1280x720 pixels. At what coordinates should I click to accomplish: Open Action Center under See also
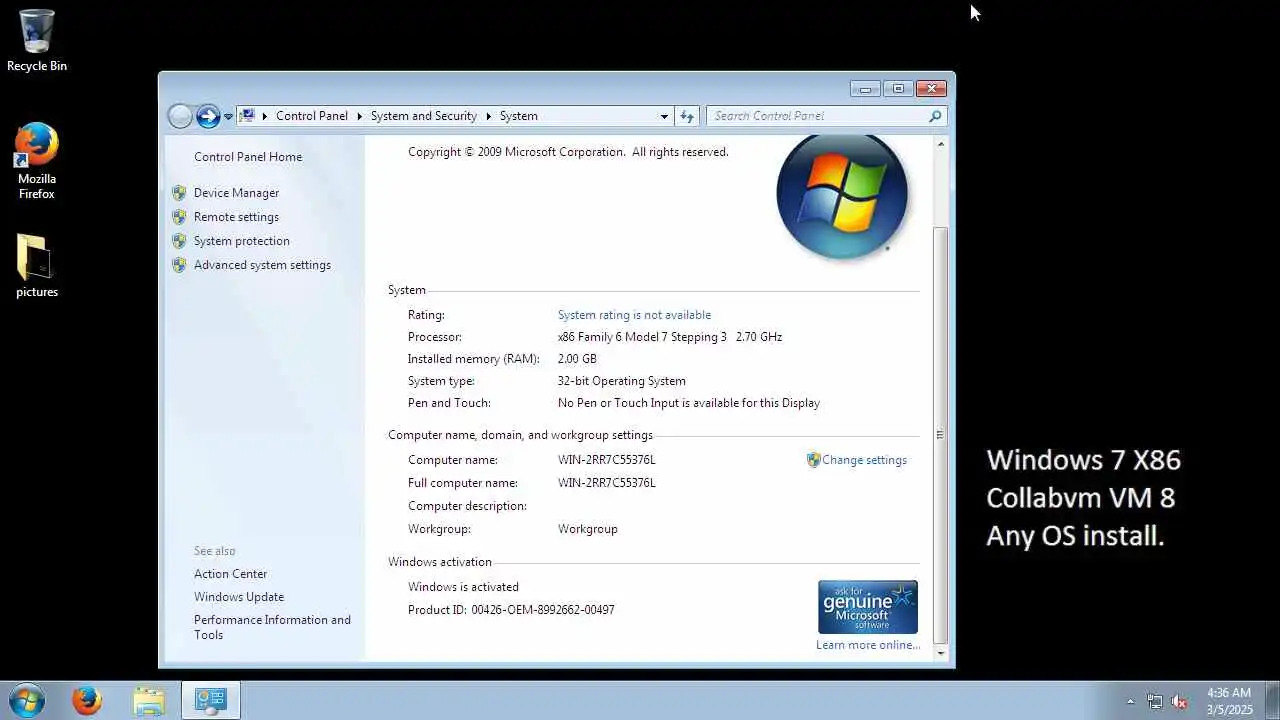pyautogui.click(x=230, y=574)
